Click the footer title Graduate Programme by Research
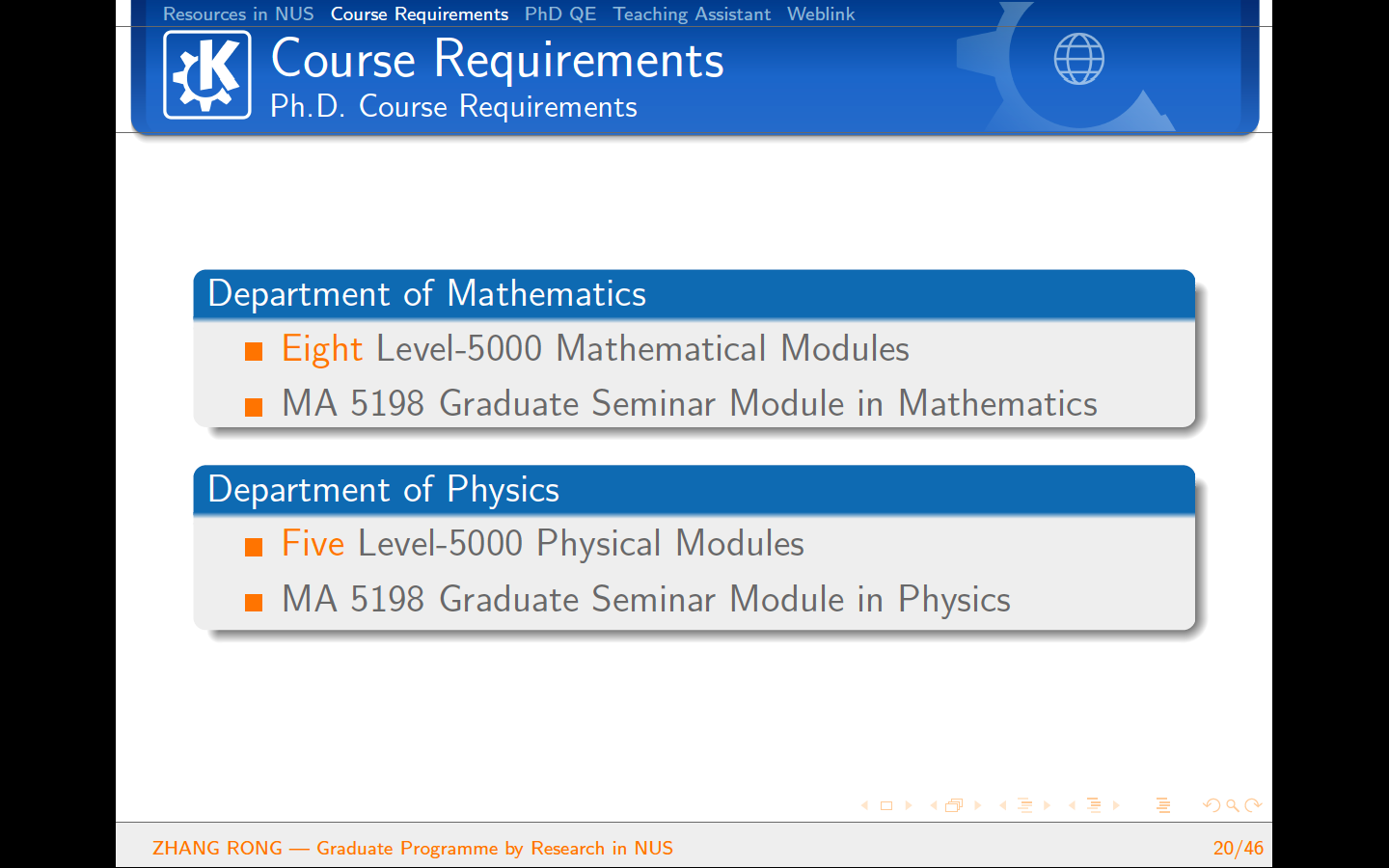Image resolution: width=1389 pixels, height=868 pixels. pyautogui.click(x=494, y=848)
